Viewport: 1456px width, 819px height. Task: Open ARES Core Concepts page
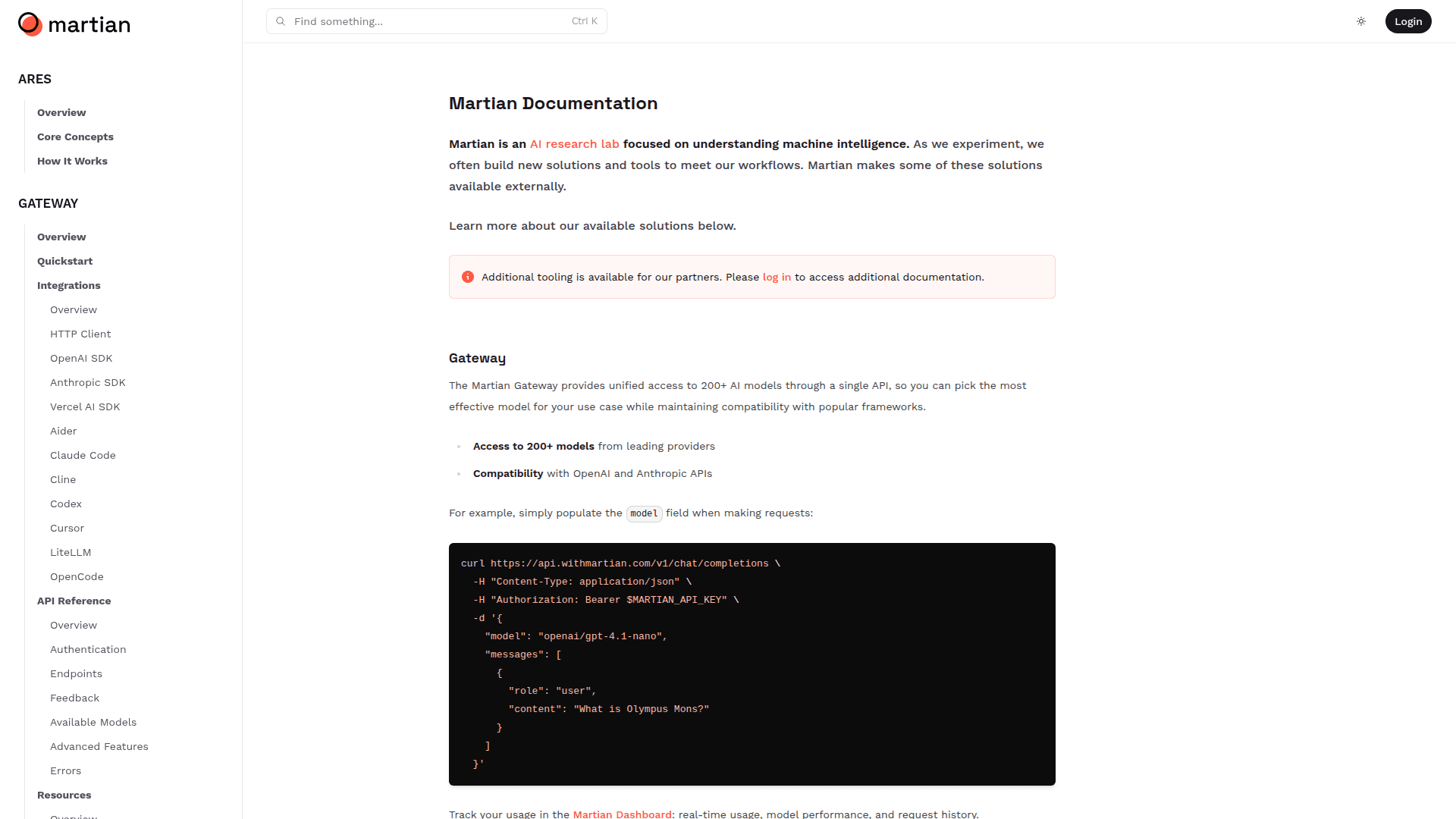(x=75, y=136)
